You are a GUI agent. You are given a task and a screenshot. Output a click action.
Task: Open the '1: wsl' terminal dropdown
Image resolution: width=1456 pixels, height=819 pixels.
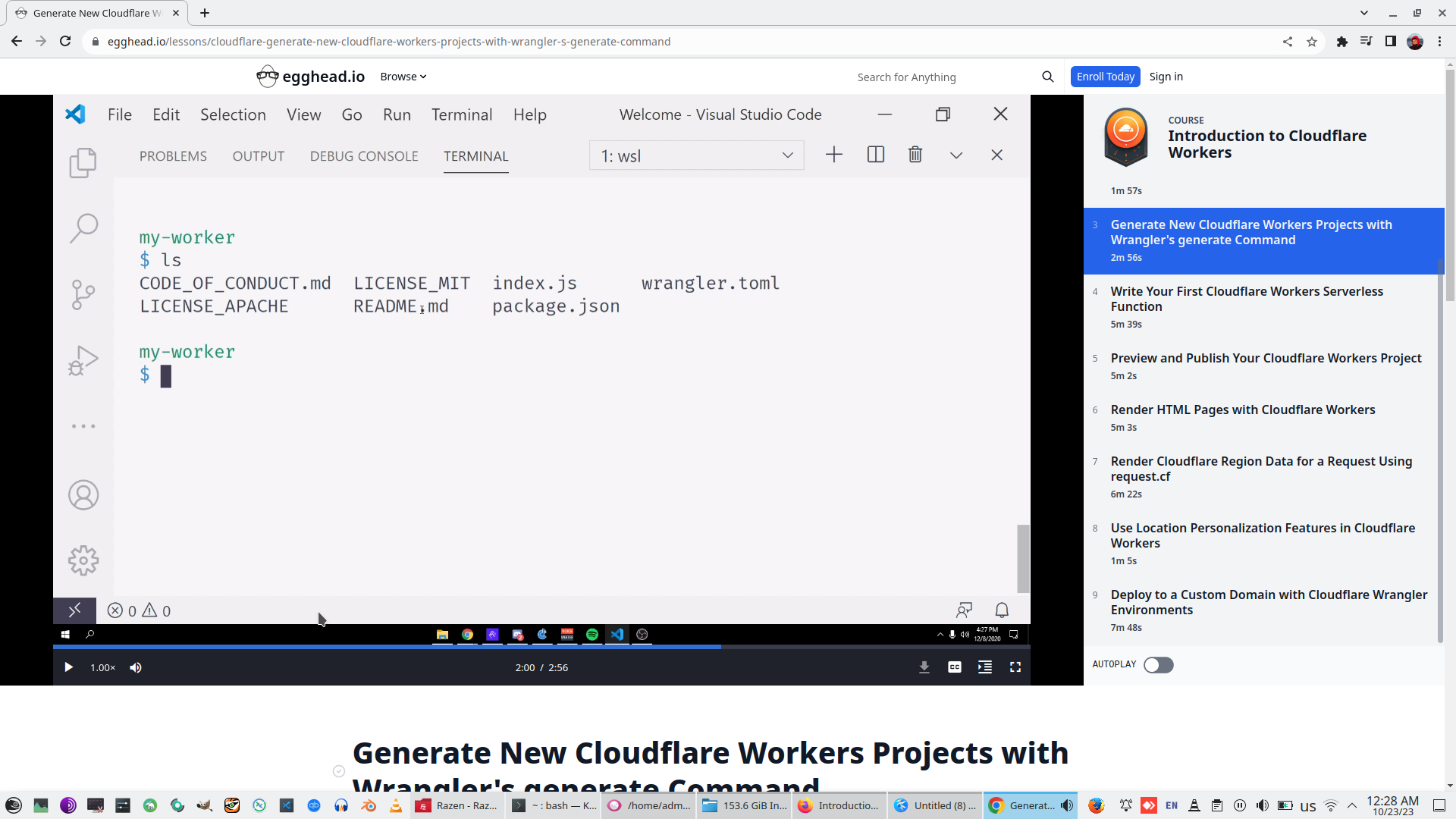pyautogui.click(x=695, y=155)
